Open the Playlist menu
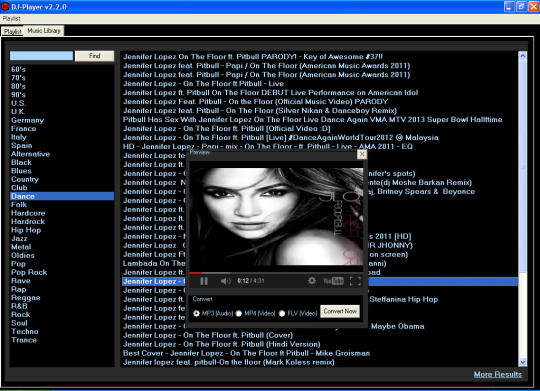The width and height of the screenshot is (540, 391). point(12,19)
